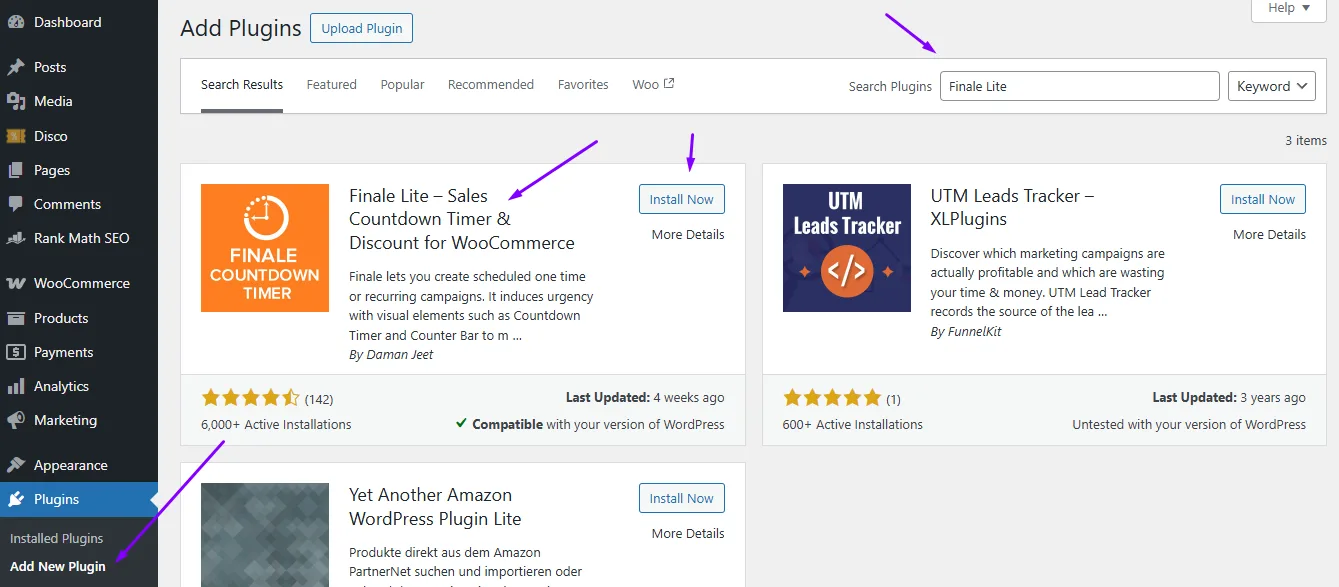Open Installed Plugins submenu item
This screenshot has height=587, width=1339.
click(x=57, y=538)
